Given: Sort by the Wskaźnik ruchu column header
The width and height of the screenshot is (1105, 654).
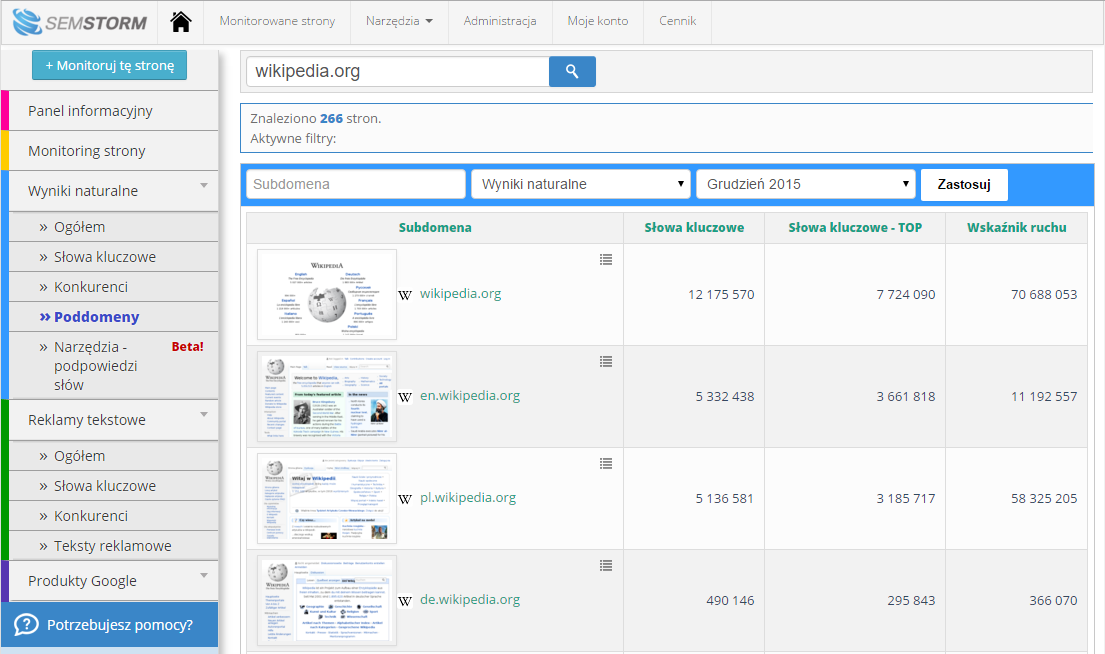Looking at the screenshot, I should (1016, 228).
